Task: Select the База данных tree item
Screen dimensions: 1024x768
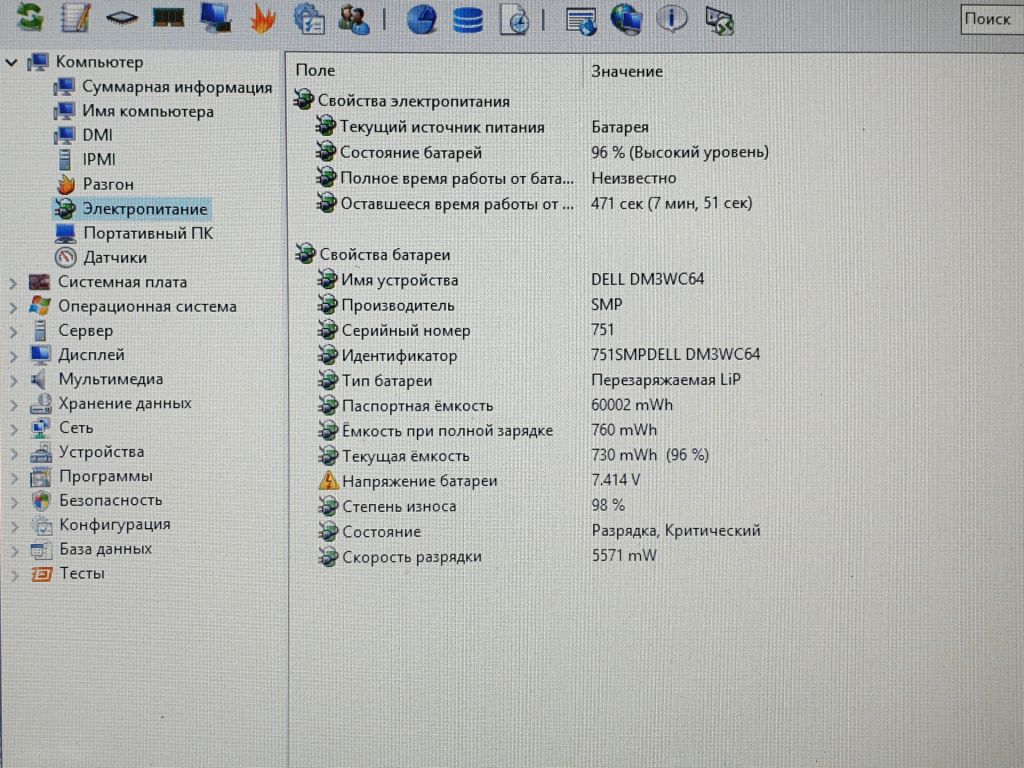Action: pos(105,549)
